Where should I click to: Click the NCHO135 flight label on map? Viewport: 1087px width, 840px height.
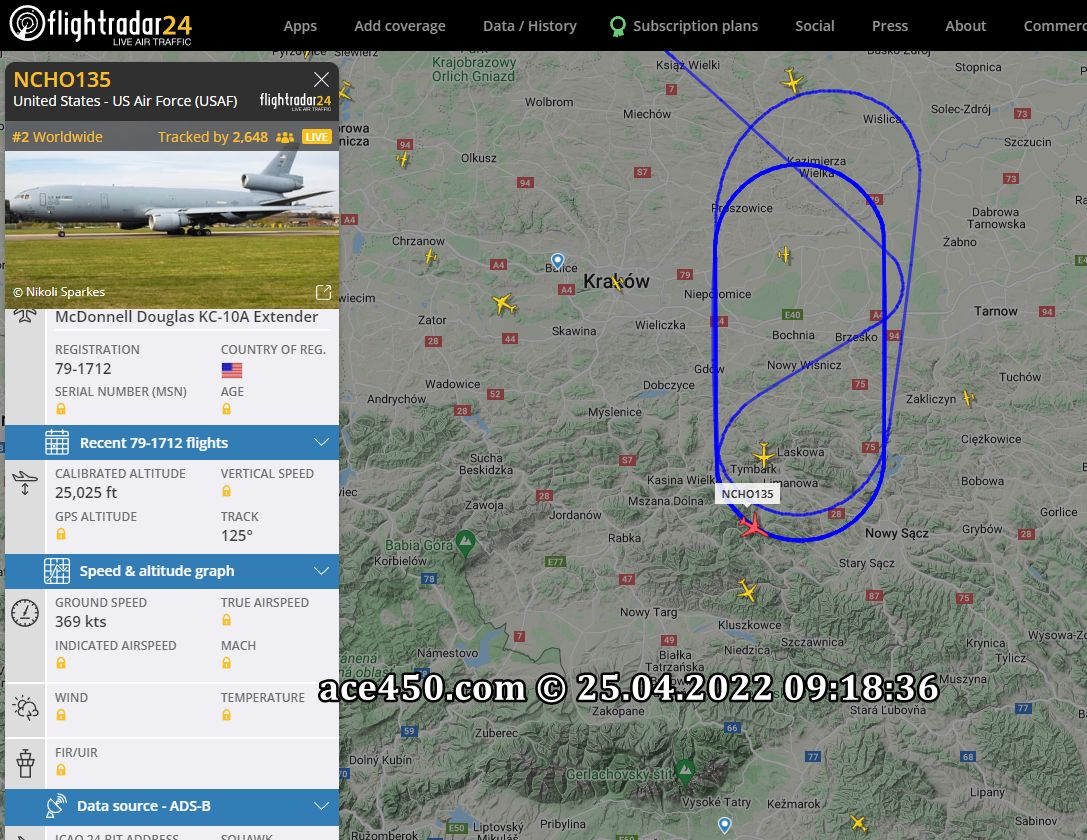[747, 493]
